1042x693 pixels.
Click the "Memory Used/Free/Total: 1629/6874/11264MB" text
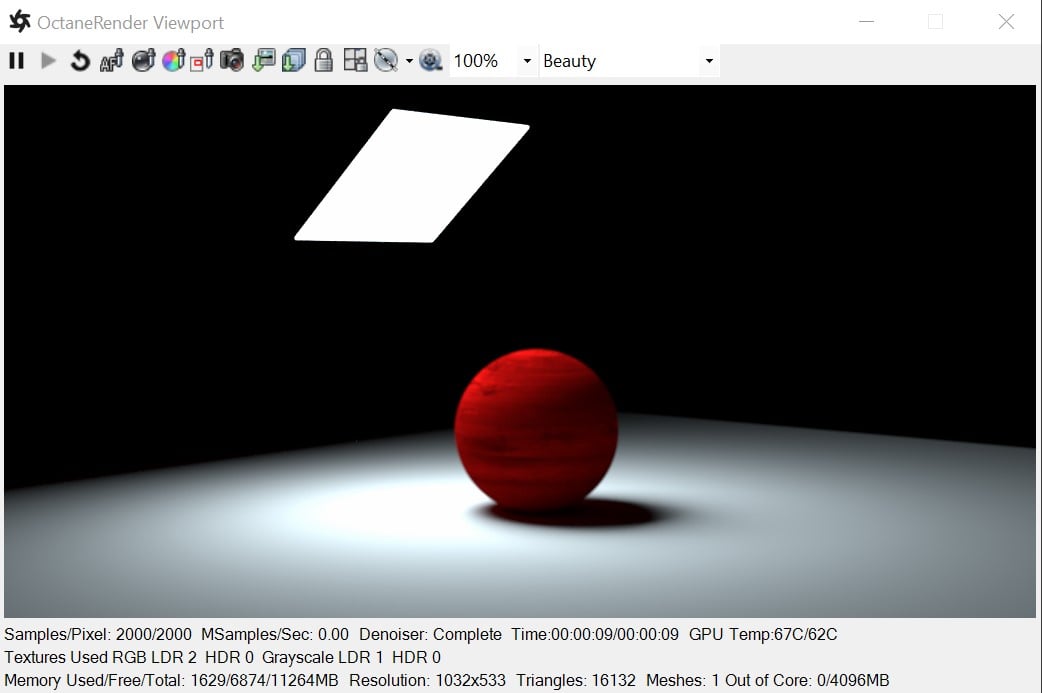[x=171, y=680]
